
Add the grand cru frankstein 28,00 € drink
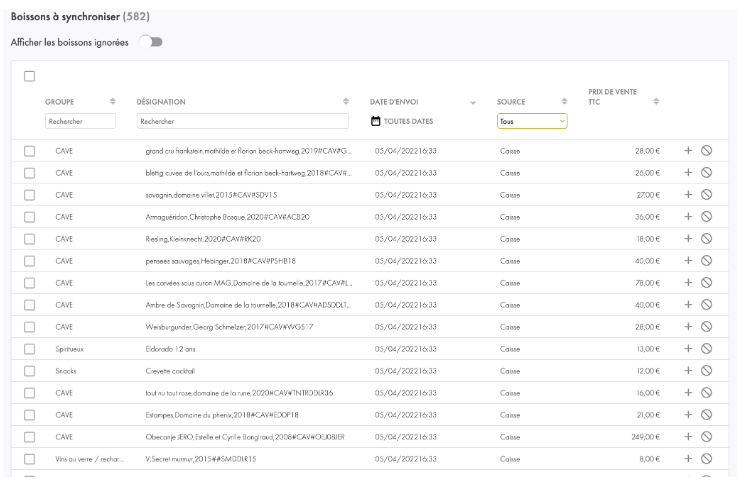688,150
